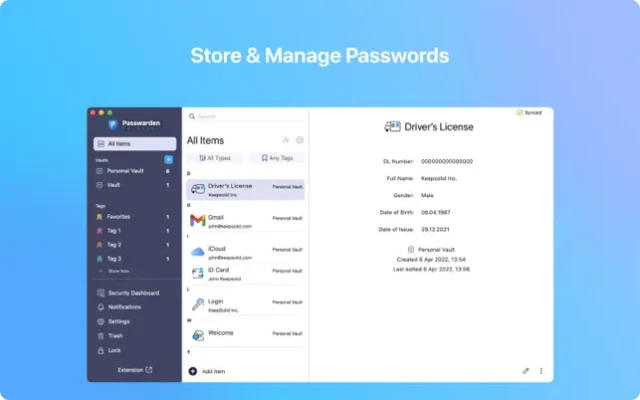Open the Trash in sidebar
Image resolution: width=640 pixels, height=400 pixels.
point(118,336)
